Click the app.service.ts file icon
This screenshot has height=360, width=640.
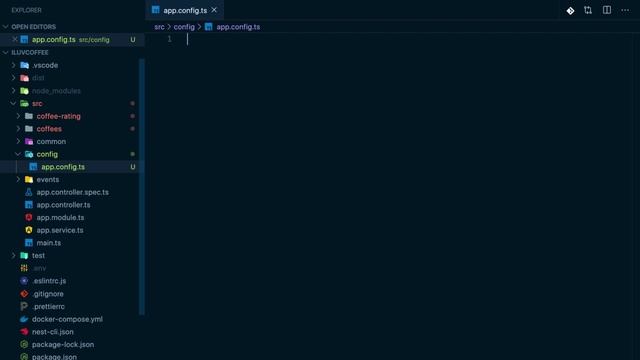click(29, 230)
